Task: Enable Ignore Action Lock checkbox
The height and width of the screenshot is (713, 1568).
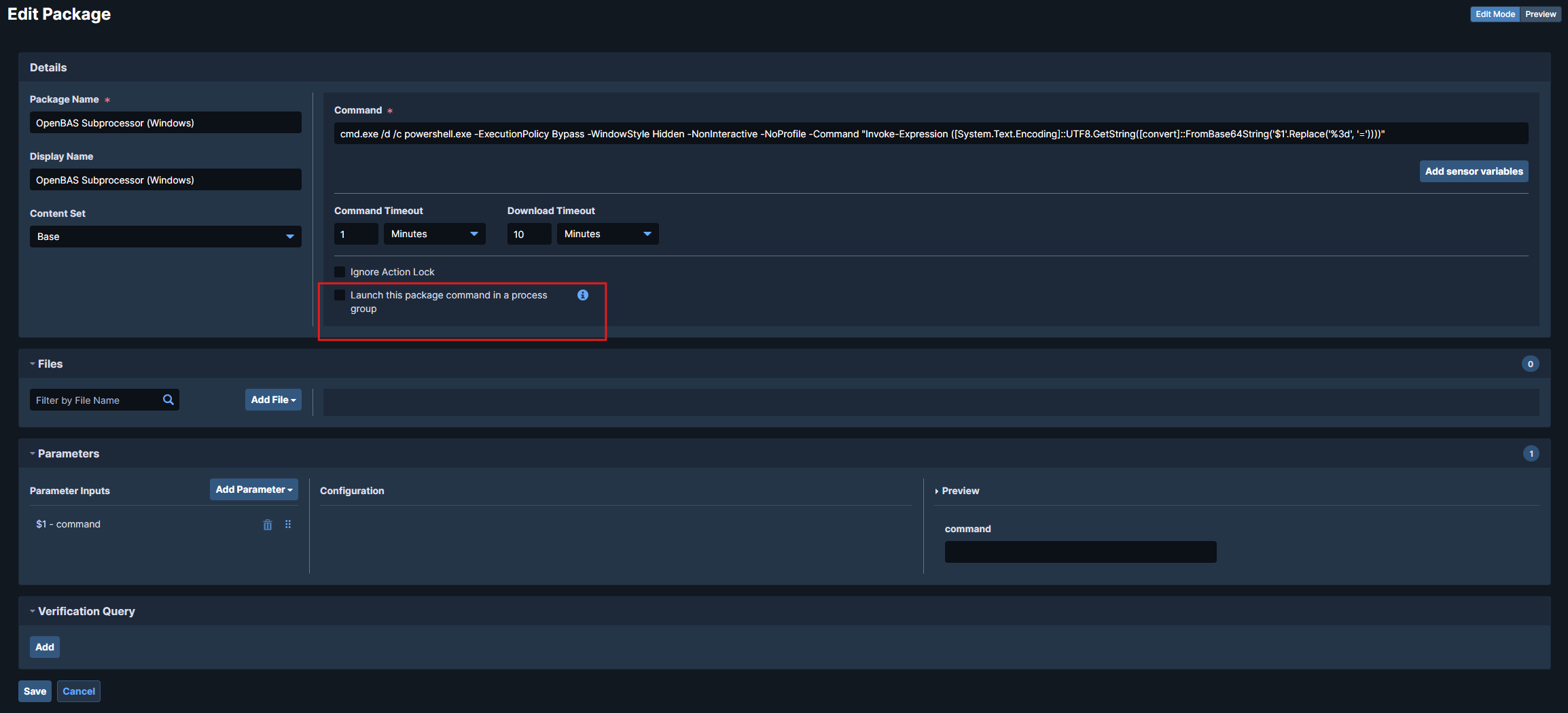Action: (340, 272)
